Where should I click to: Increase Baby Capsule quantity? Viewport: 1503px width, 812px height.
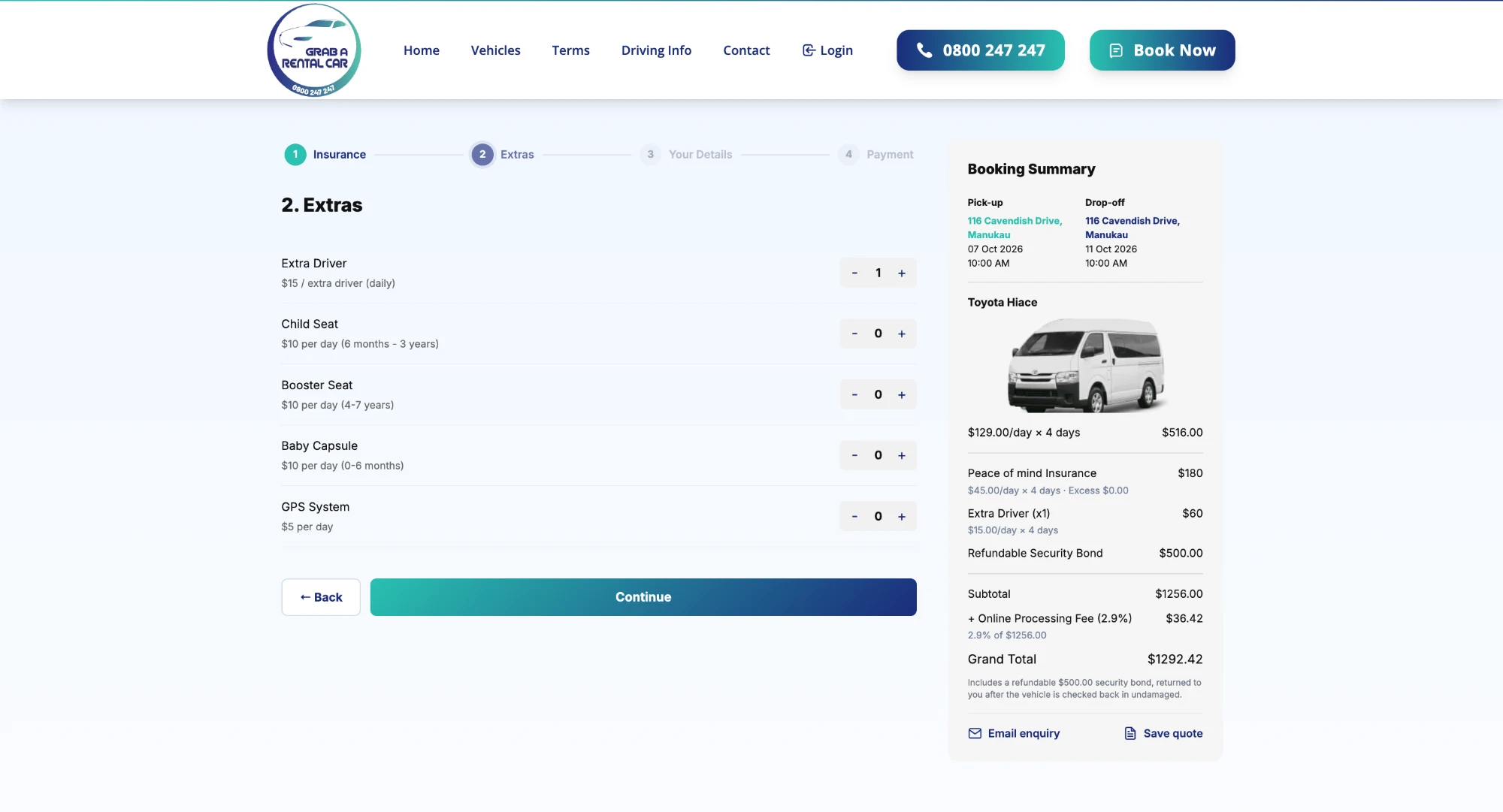[x=902, y=455]
